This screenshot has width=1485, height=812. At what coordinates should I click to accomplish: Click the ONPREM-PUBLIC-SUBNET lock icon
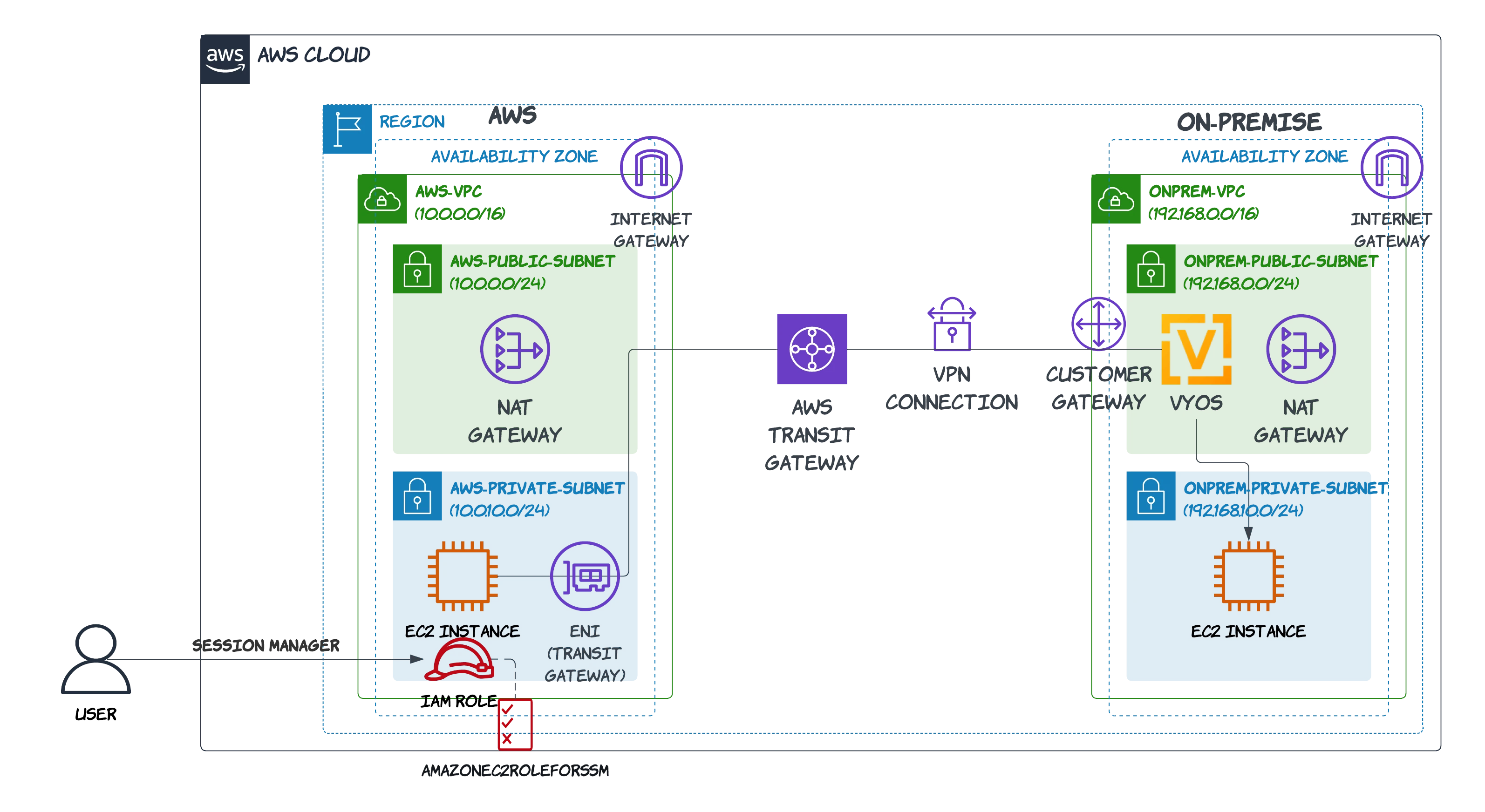pyautogui.click(x=1151, y=269)
